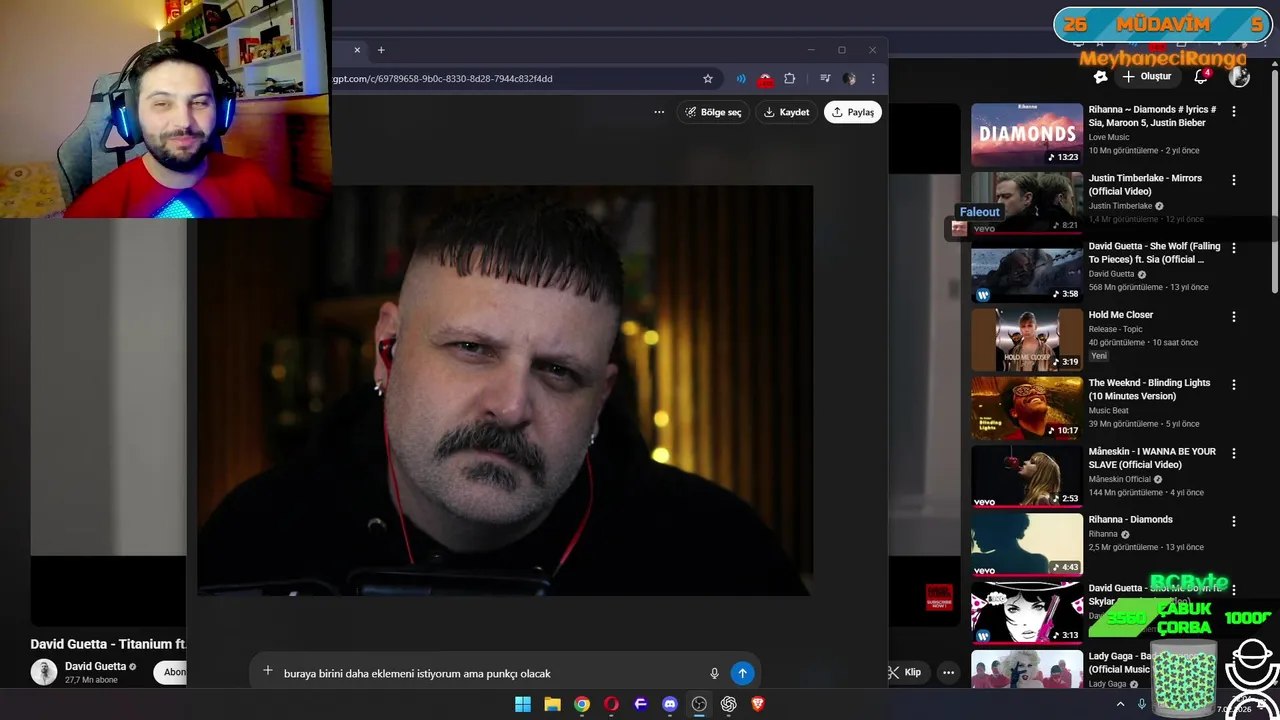Click system tray microphone icon
Viewport: 1280px width, 720px height.
pos(1142,704)
